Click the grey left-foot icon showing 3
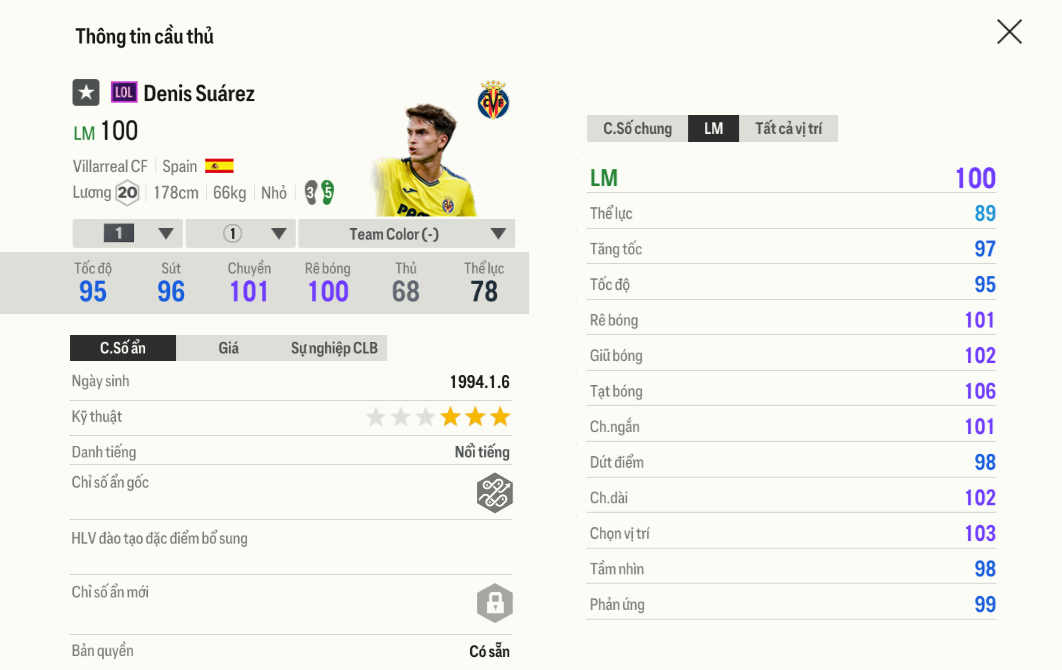 (x=311, y=192)
